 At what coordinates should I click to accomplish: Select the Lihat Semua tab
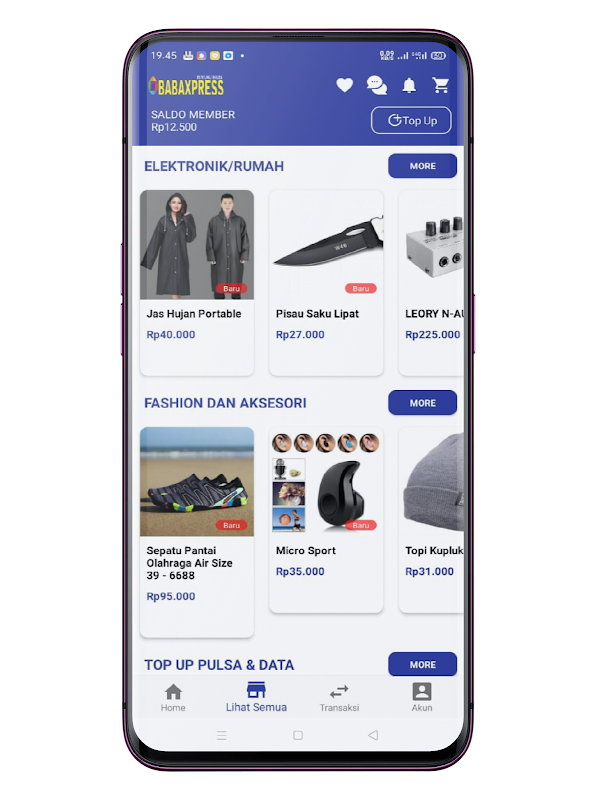256,697
